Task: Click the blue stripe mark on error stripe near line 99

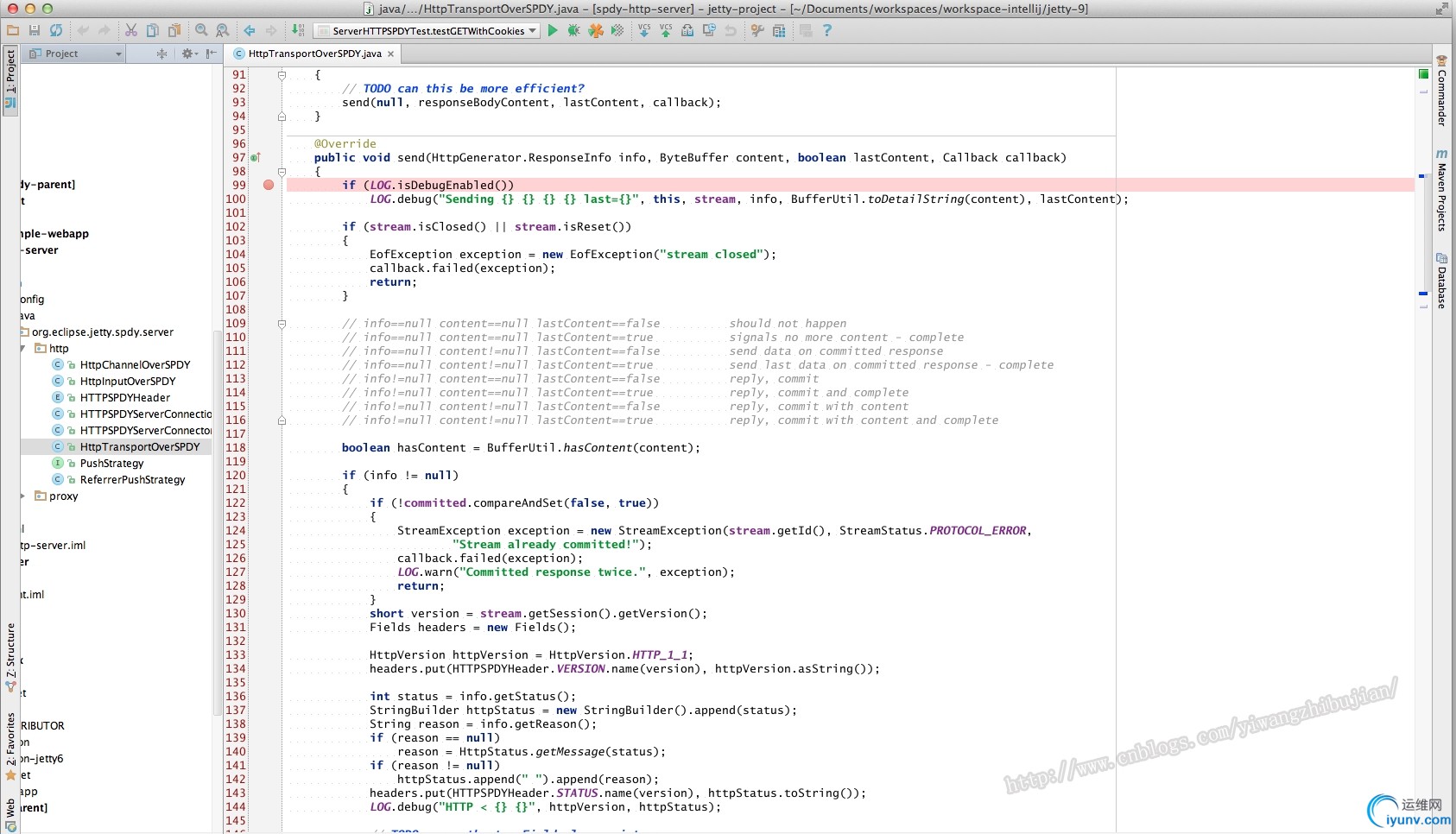Action: click(x=1422, y=176)
